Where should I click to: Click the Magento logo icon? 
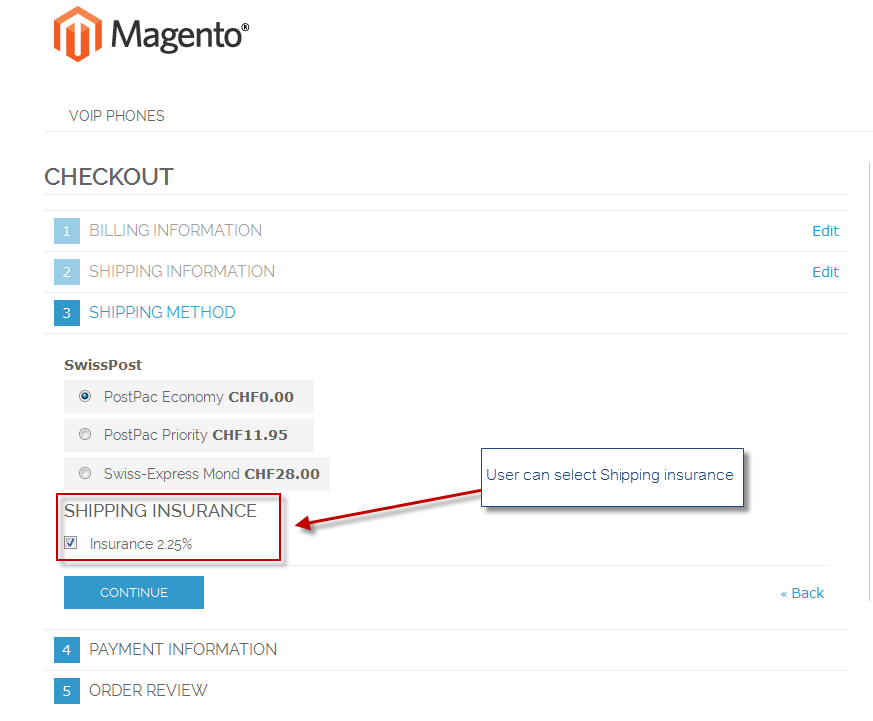(78, 34)
